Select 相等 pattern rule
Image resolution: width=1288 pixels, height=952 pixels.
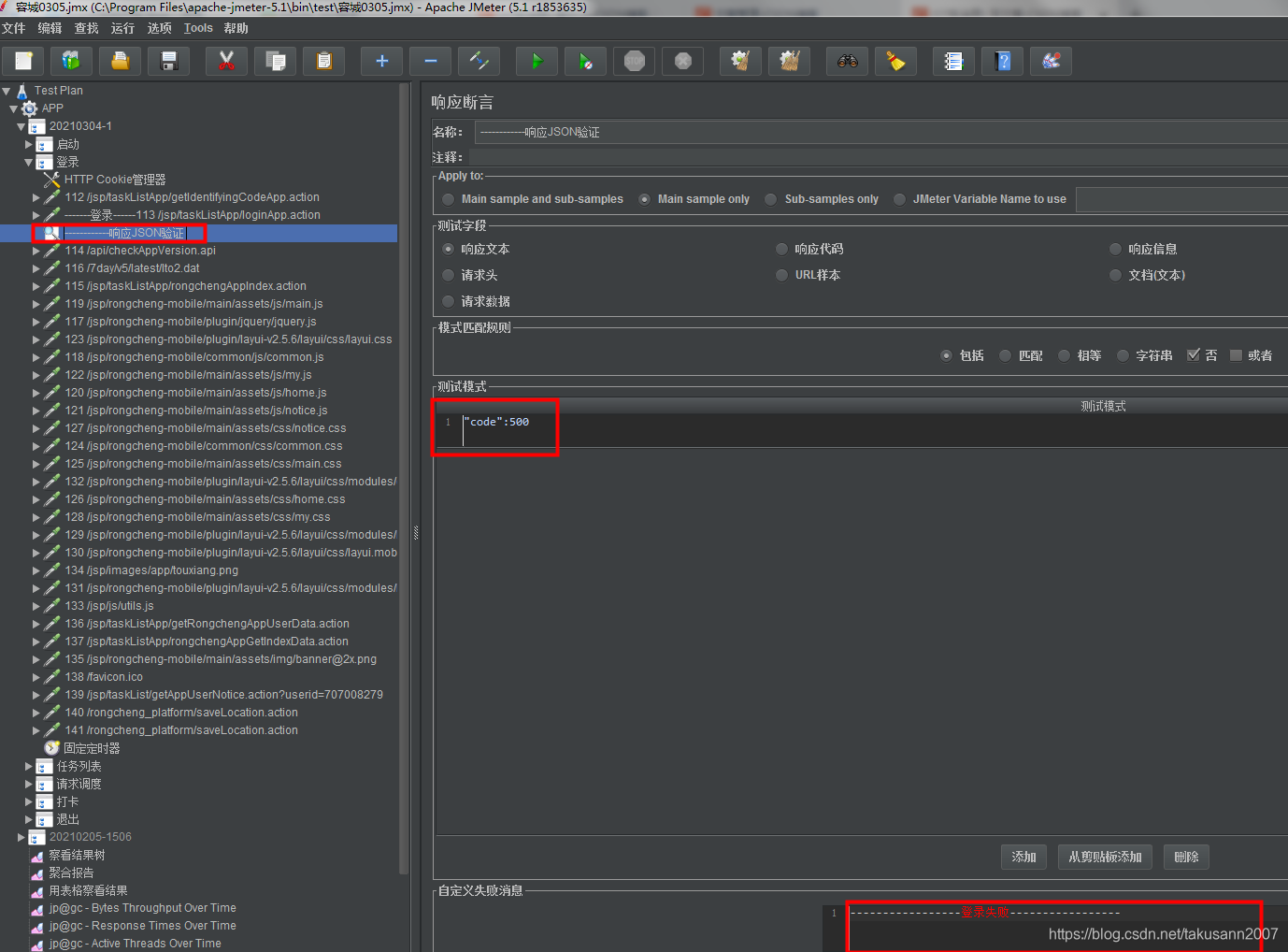pyautogui.click(x=1080, y=355)
